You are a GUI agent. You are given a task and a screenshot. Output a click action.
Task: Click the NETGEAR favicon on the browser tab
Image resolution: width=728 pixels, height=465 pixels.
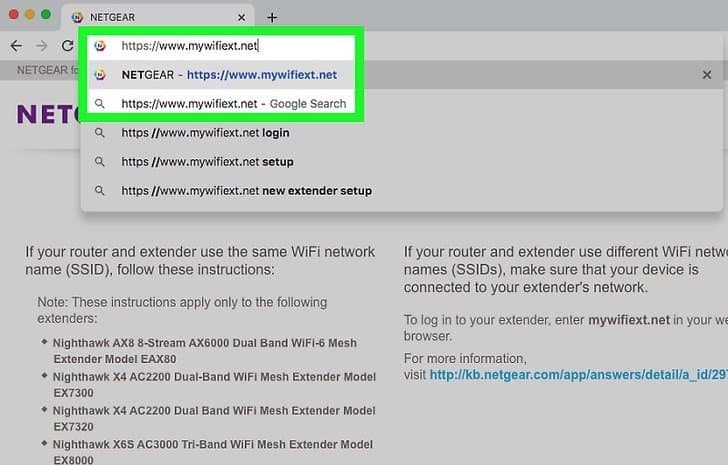pyautogui.click(x=78, y=17)
